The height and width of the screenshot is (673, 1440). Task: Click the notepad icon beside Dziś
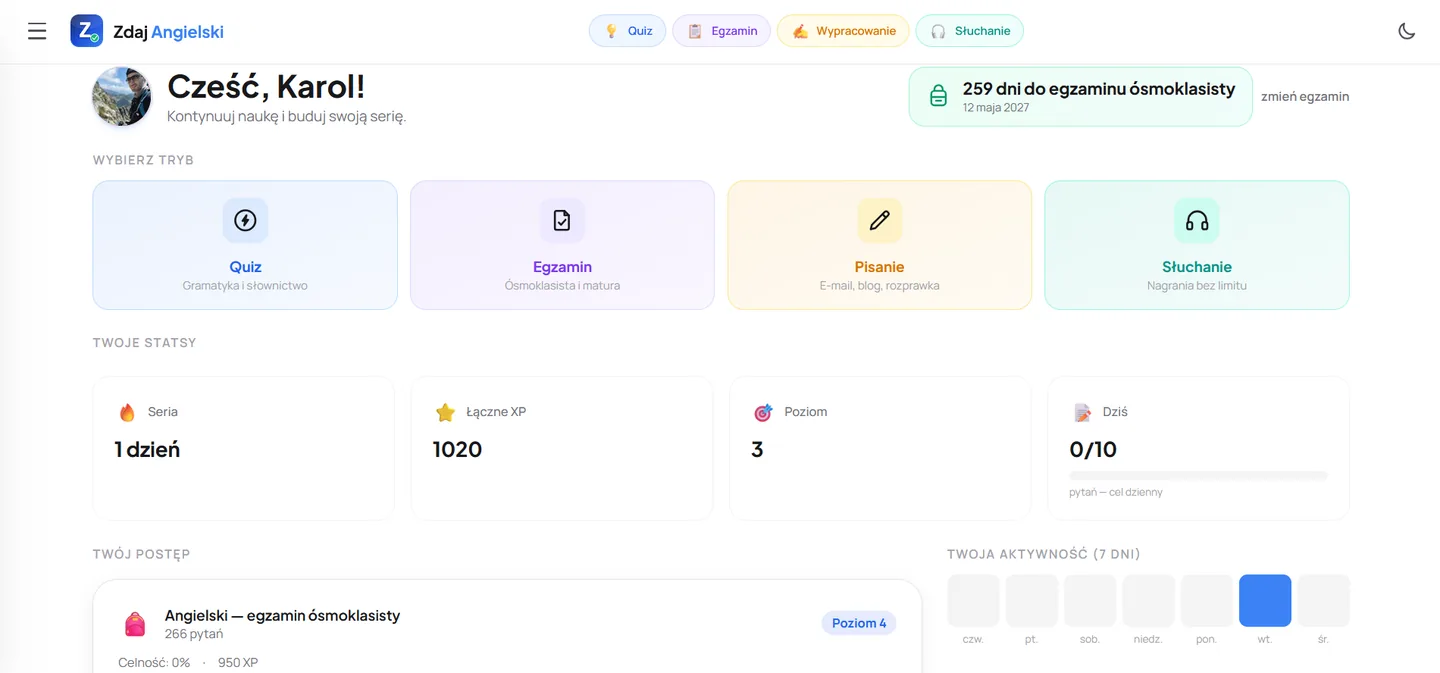(1082, 412)
